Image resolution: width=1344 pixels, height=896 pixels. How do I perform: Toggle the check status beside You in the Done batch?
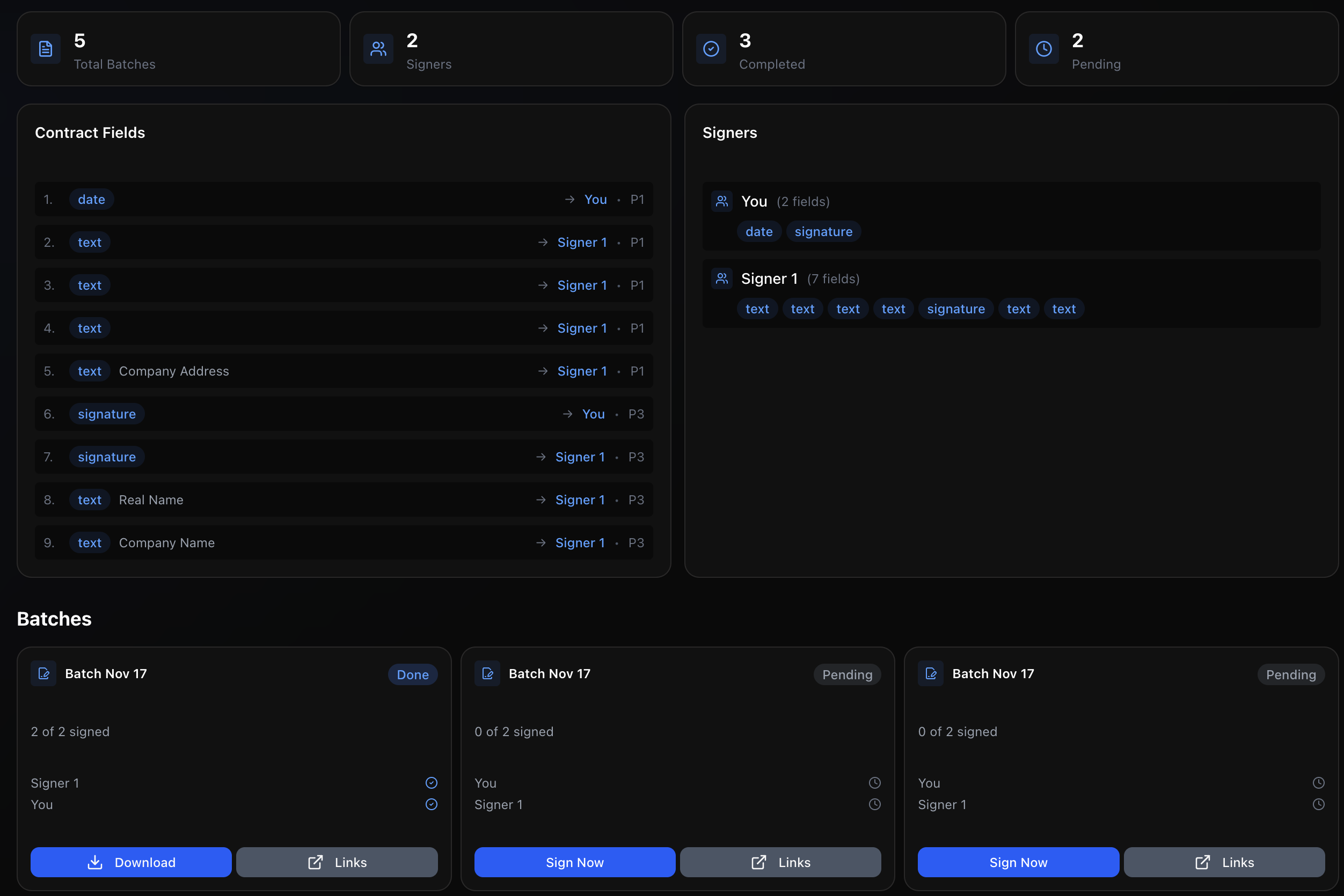[x=432, y=805]
